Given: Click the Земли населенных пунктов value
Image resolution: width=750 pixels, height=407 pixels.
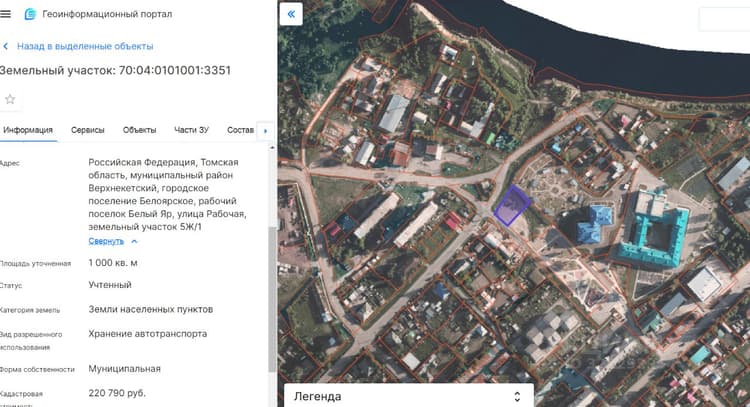Looking at the screenshot, I should coord(151,309).
